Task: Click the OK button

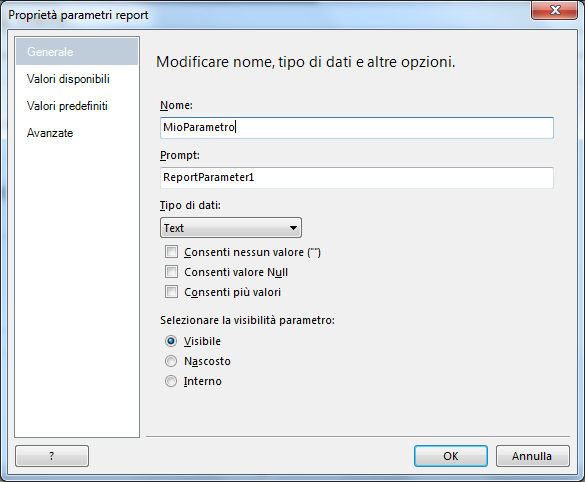Action: click(451, 456)
